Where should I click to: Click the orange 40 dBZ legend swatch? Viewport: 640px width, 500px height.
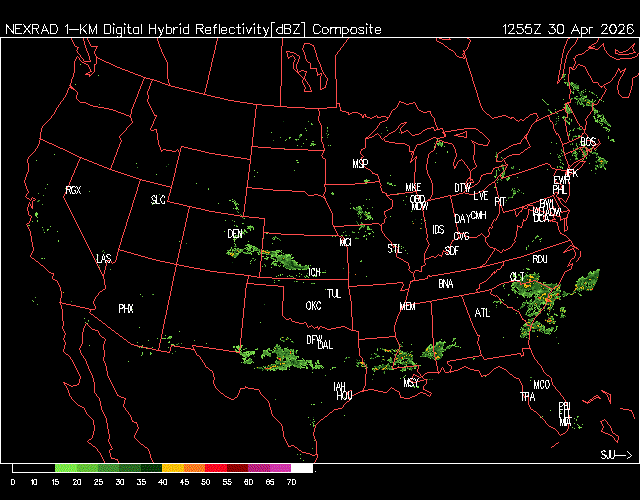(171, 468)
